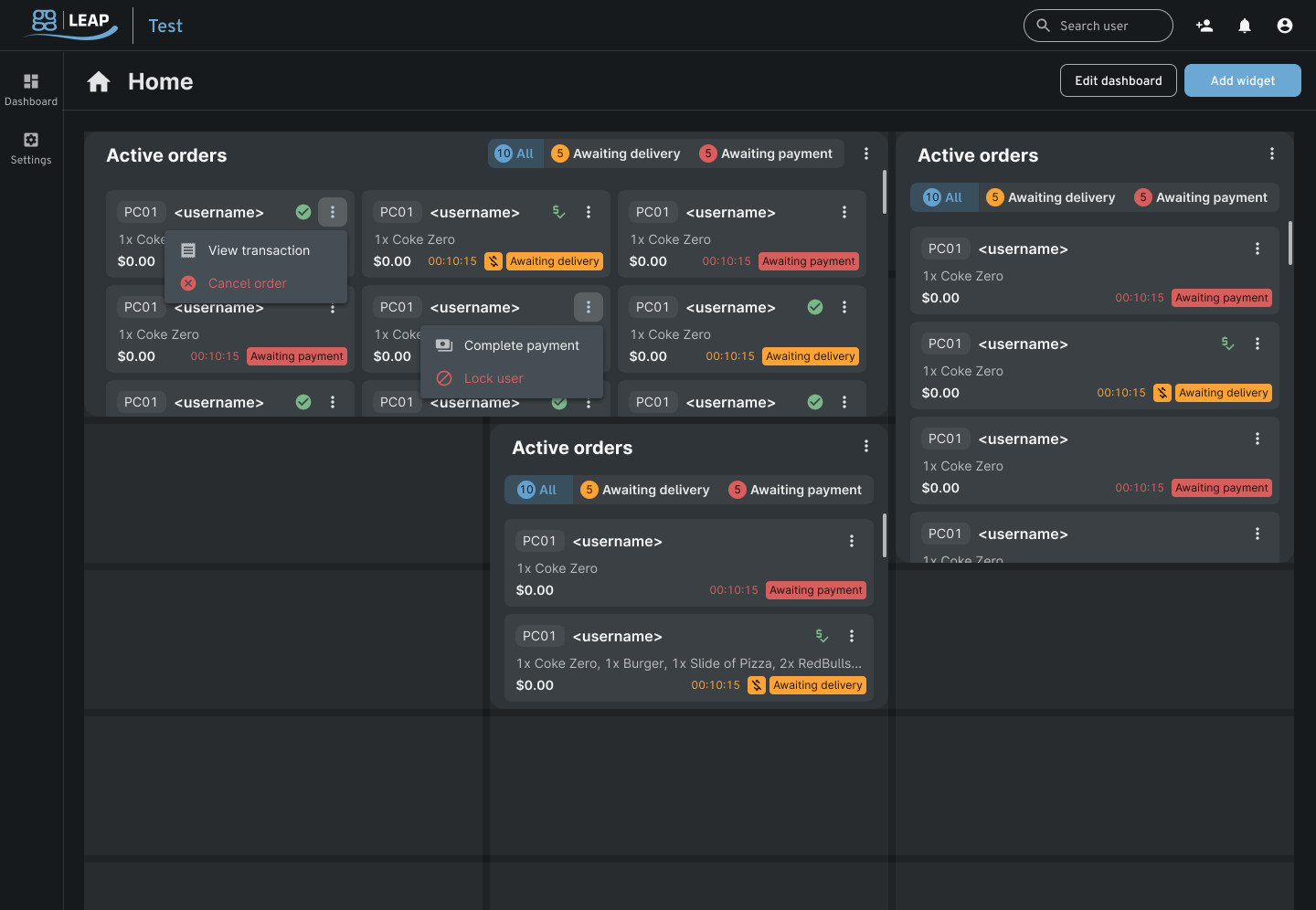Click the add user icon in header
Screen dimensions: 1316x910
(1205, 26)
